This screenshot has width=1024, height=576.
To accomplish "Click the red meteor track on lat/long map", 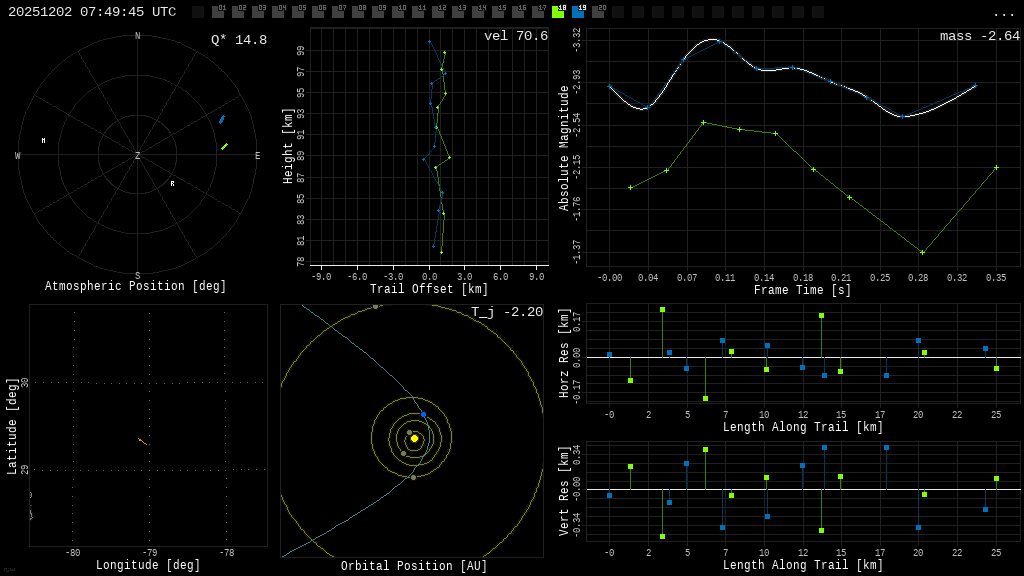I will 143,441.
